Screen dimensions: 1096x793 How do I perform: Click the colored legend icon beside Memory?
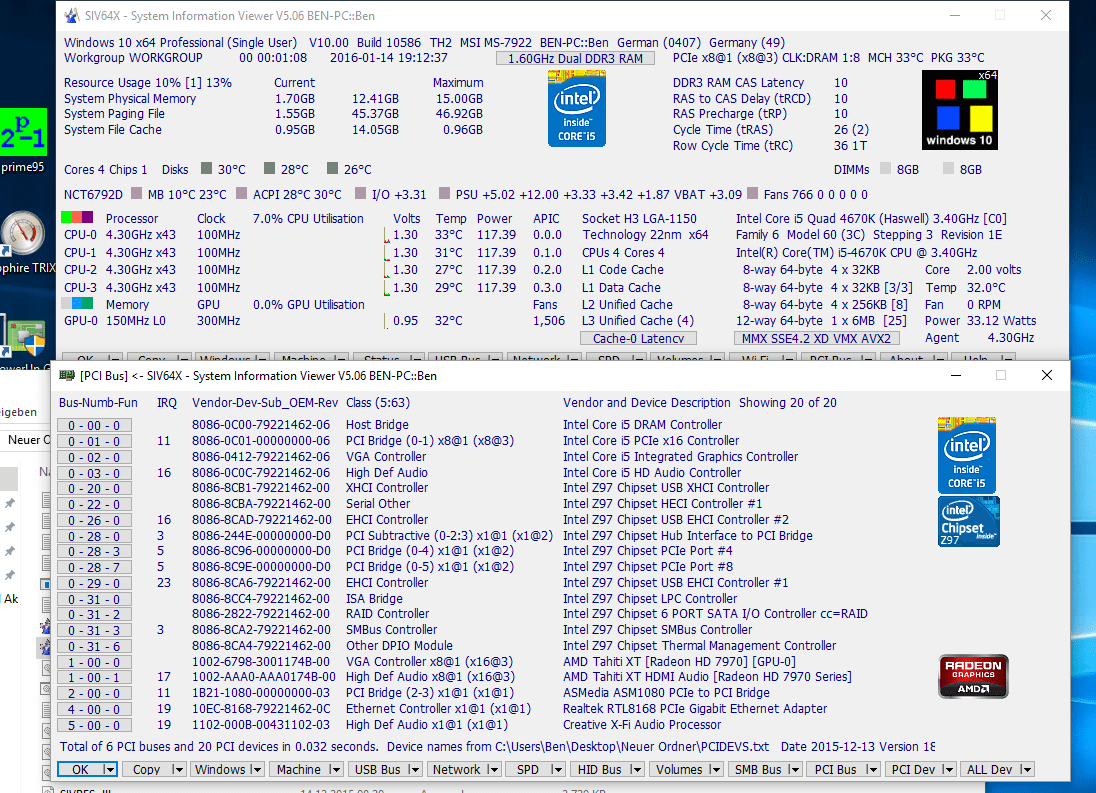pyautogui.click(x=77, y=303)
